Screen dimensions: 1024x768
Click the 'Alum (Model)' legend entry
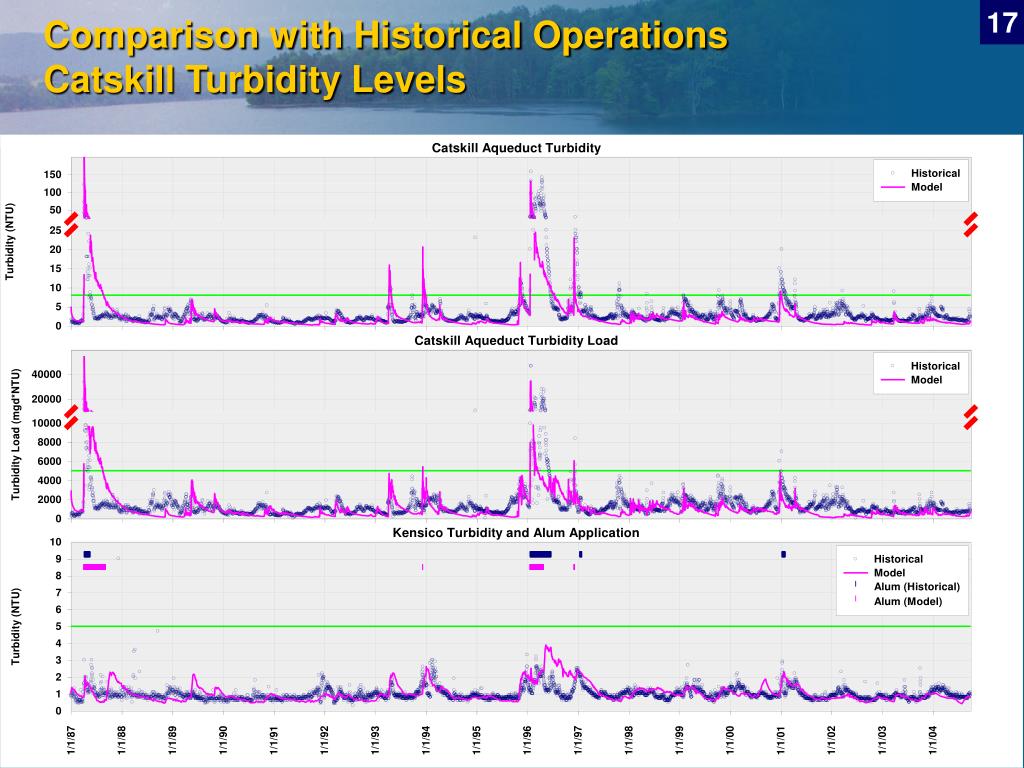908,601
